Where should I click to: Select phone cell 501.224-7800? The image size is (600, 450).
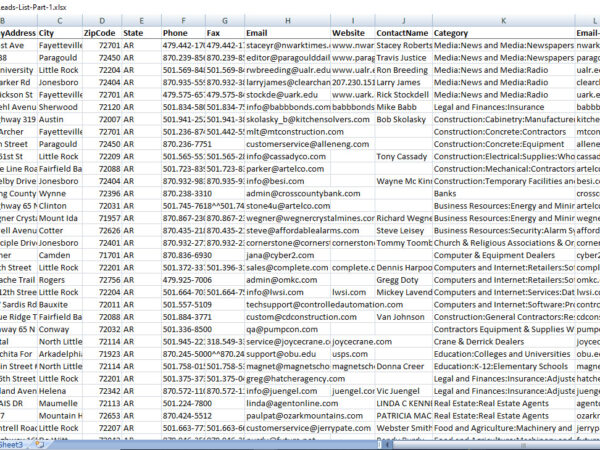pyautogui.click(x=183, y=403)
